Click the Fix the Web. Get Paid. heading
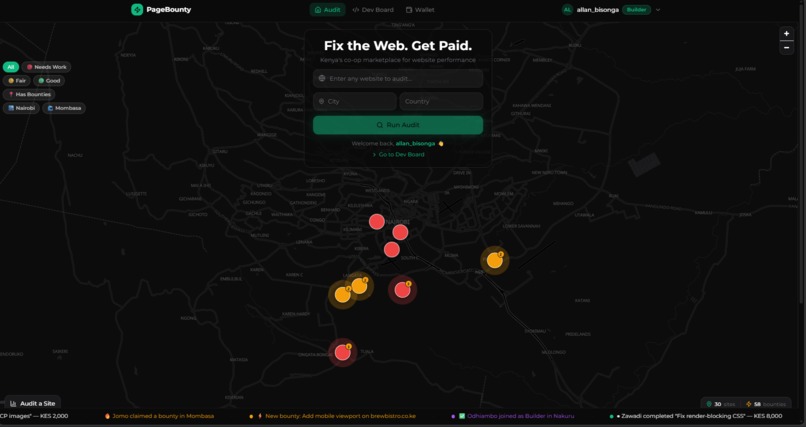 point(398,45)
